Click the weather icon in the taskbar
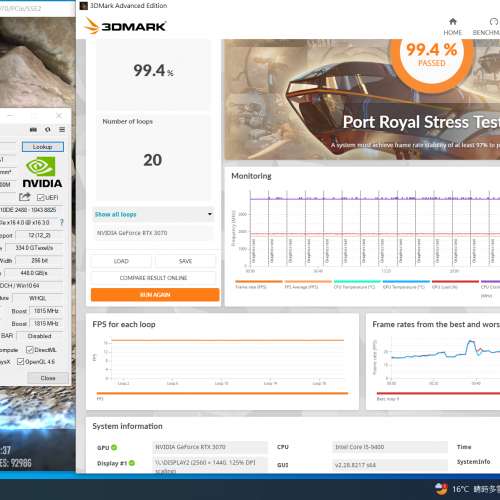 click(x=441, y=489)
